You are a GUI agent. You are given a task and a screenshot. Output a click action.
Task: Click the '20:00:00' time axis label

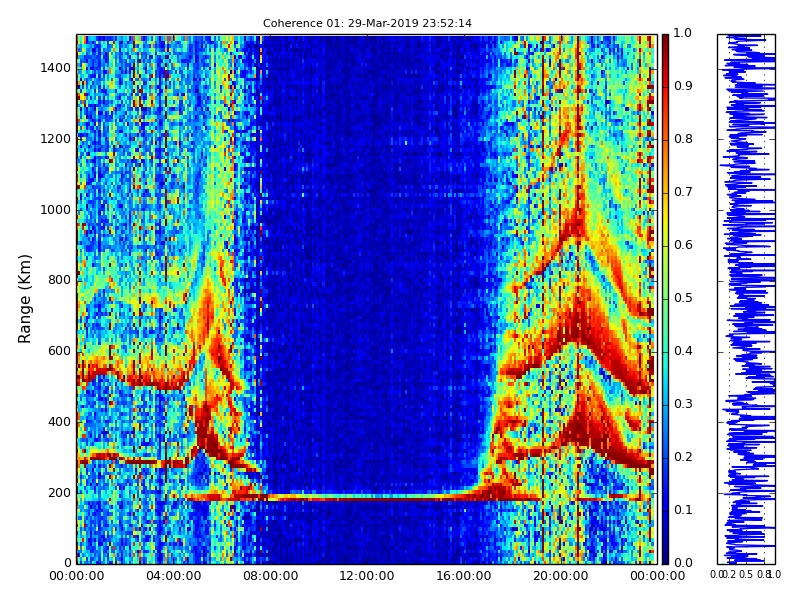coord(561,576)
